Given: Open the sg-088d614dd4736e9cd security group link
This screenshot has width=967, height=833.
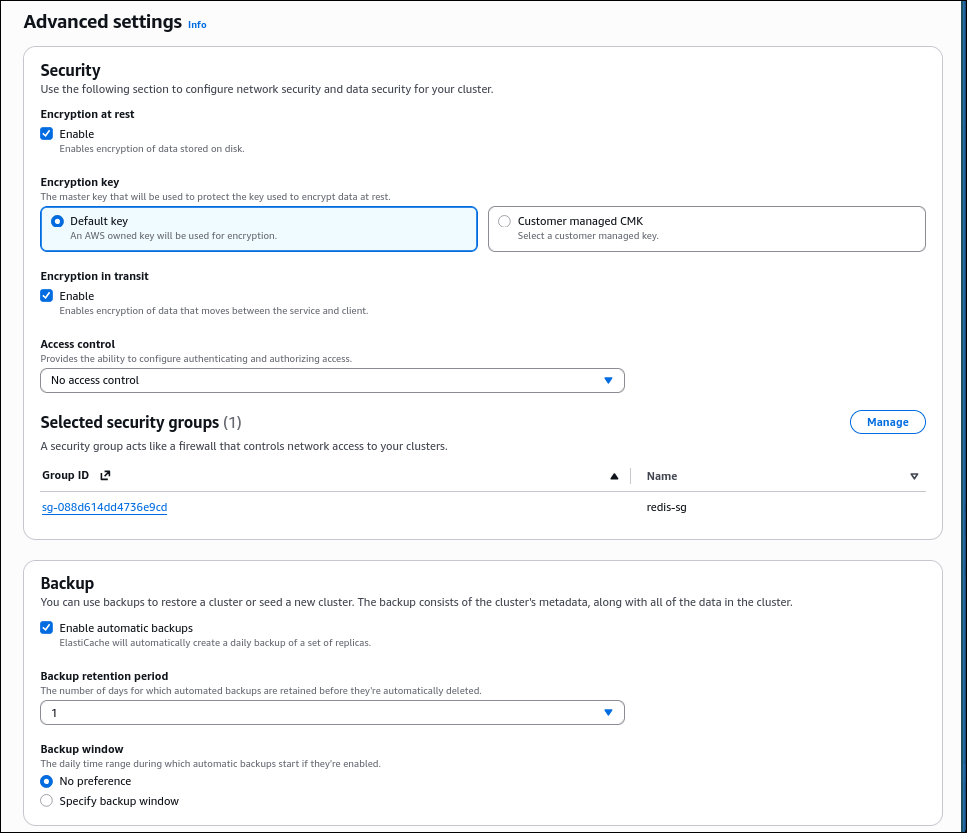Looking at the screenshot, I should point(104,507).
